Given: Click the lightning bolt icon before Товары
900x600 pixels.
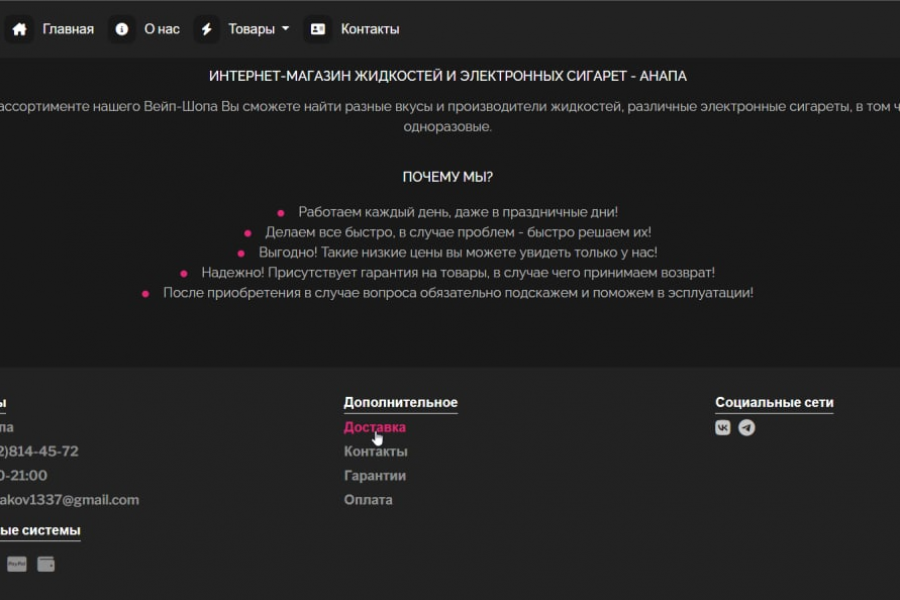Looking at the screenshot, I should click(207, 29).
